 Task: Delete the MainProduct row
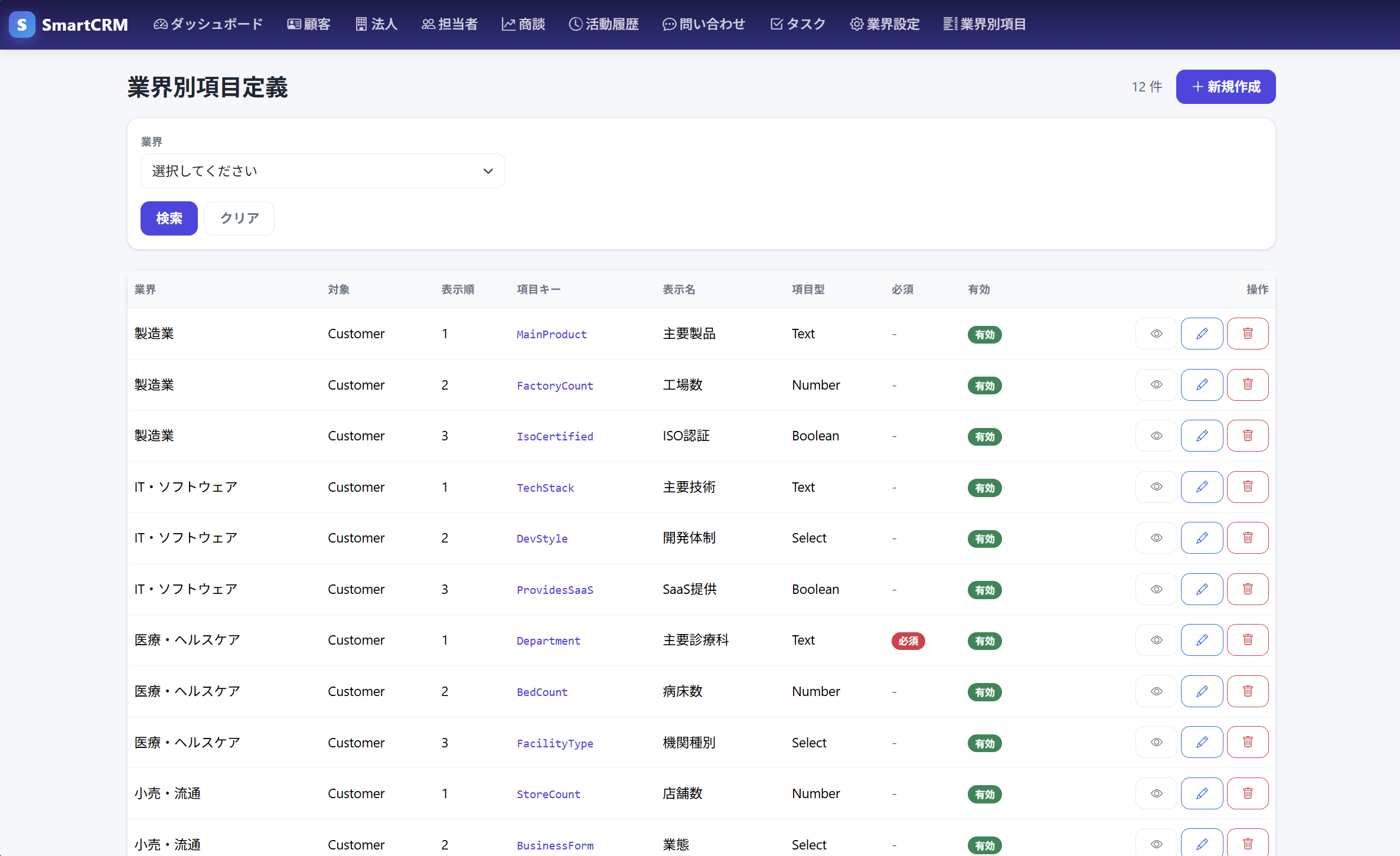click(1247, 334)
